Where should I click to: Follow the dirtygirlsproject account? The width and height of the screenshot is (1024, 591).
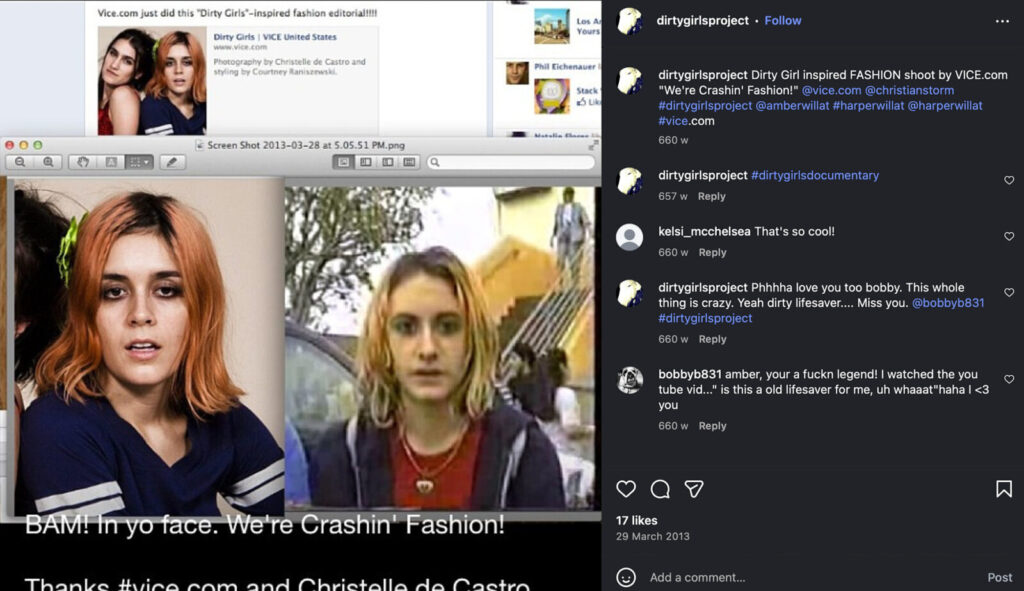coord(783,21)
